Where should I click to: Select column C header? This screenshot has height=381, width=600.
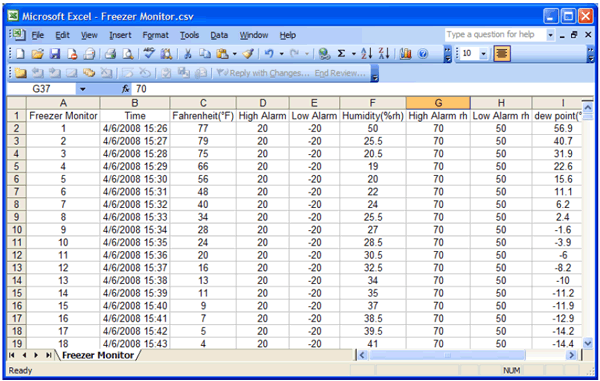(x=203, y=103)
